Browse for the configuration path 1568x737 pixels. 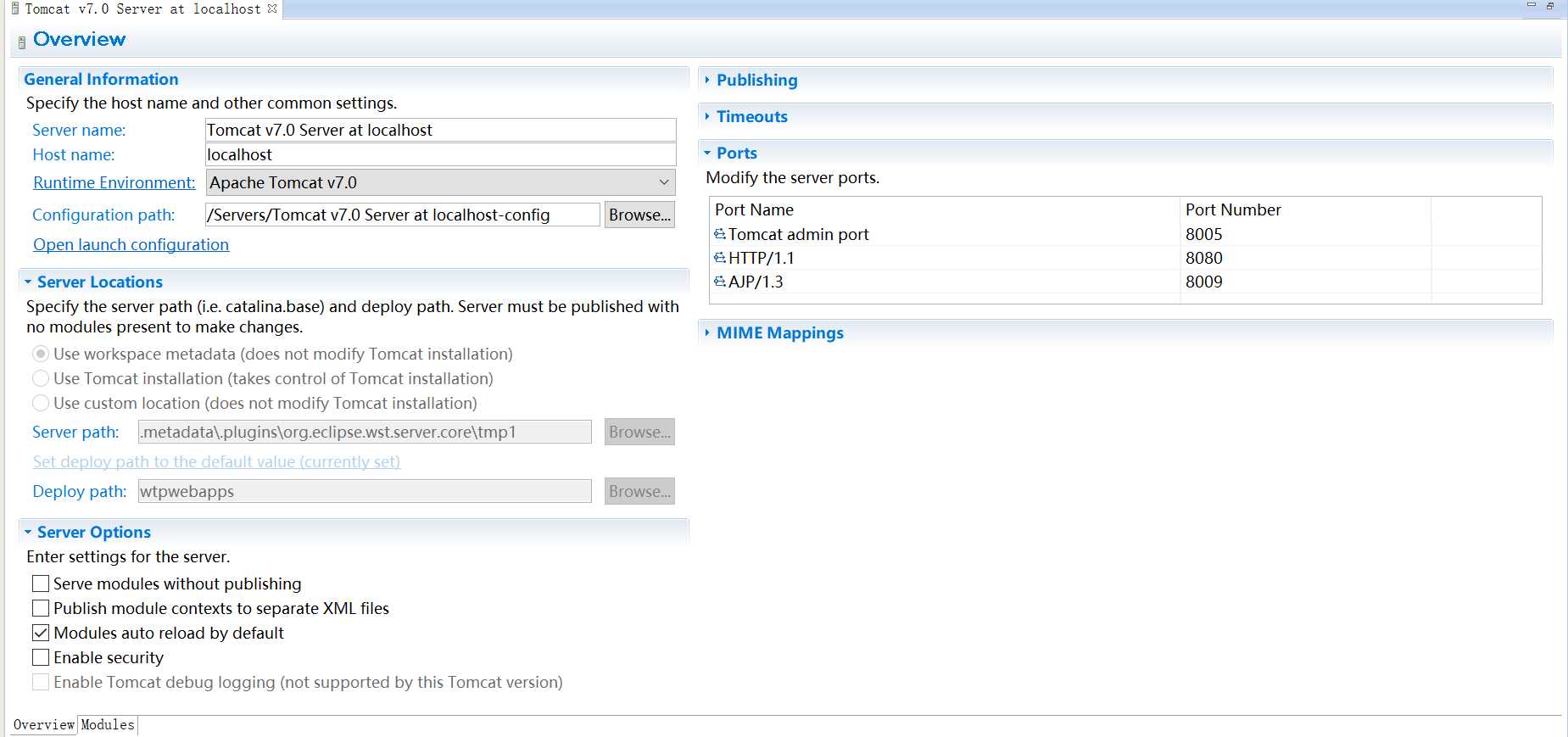pyautogui.click(x=639, y=215)
